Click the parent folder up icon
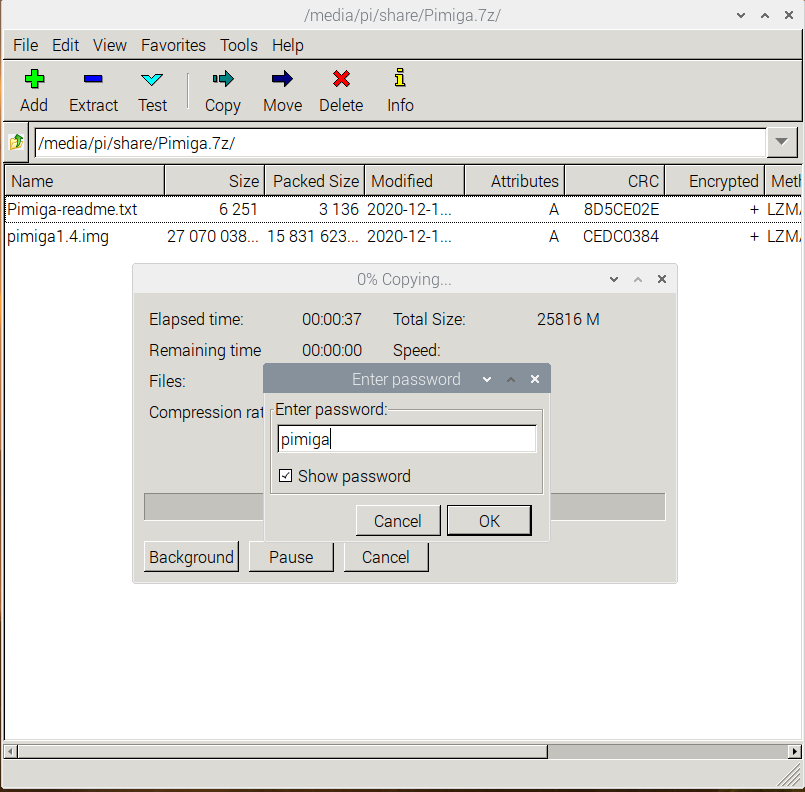This screenshot has height=792, width=805. 16,142
